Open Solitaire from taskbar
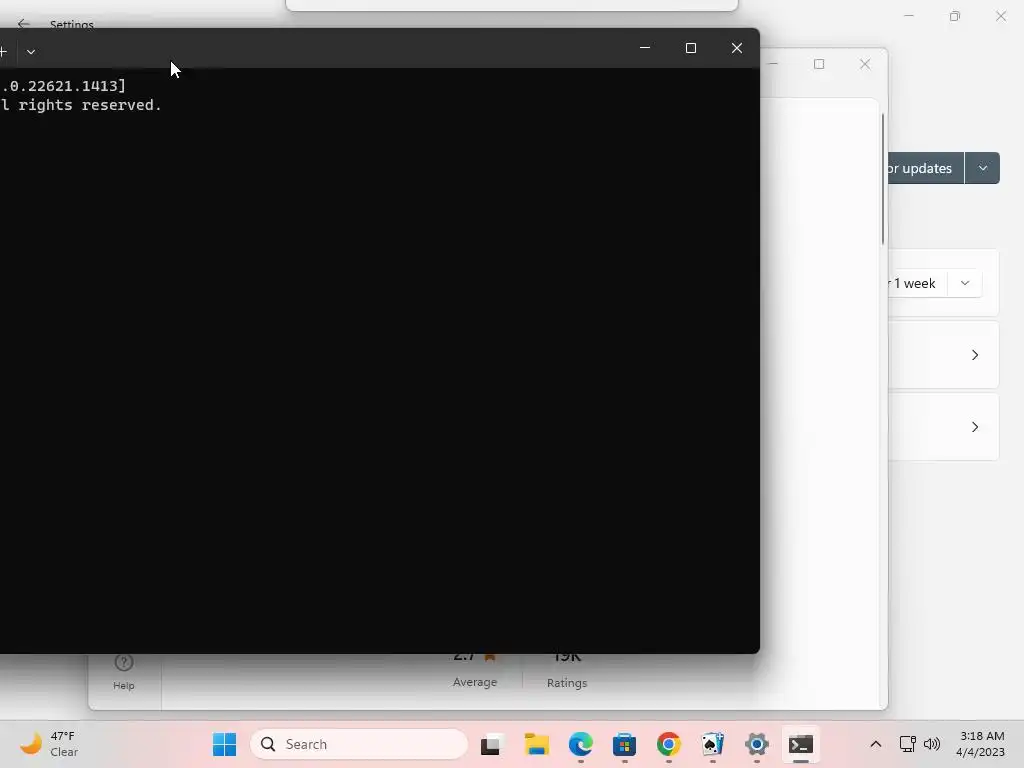This screenshot has height=768, width=1024. (712, 744)
